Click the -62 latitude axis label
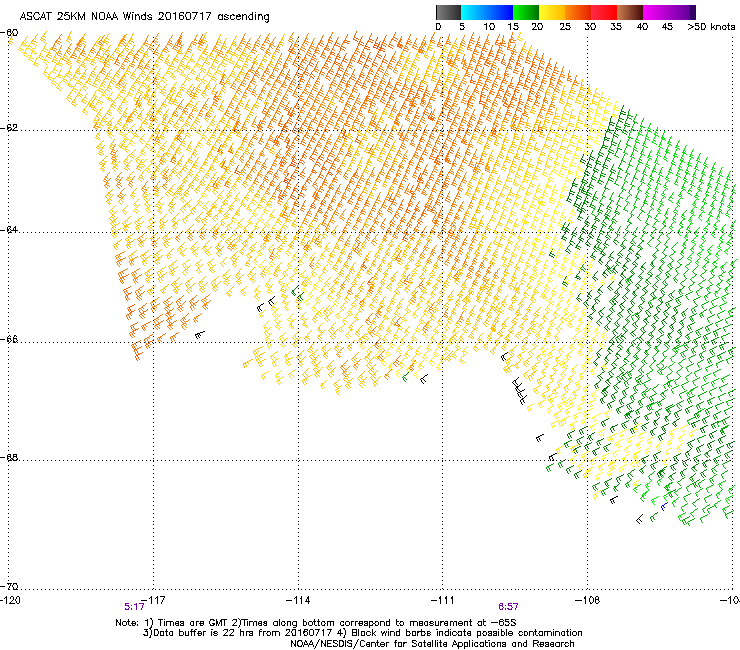This screenshot has height=650, width=740. click(9, 128)
